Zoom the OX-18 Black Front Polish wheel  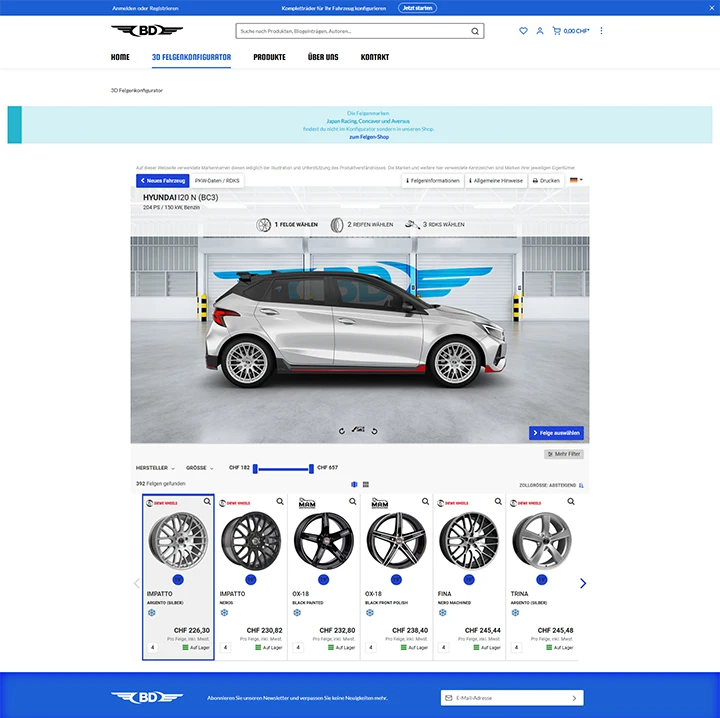(x=425, y=501)
